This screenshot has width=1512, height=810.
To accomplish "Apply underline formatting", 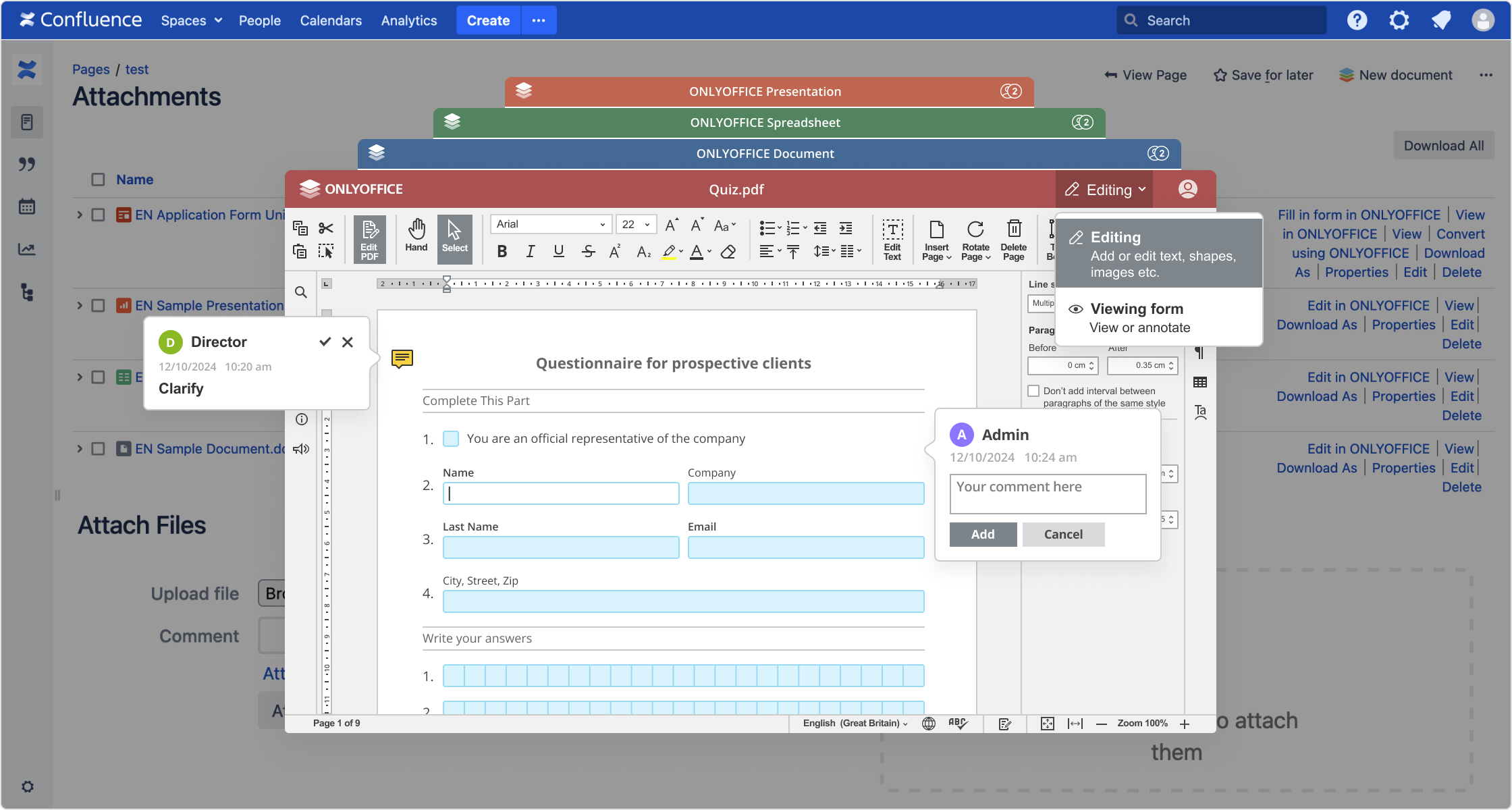I will pos(559,252).
